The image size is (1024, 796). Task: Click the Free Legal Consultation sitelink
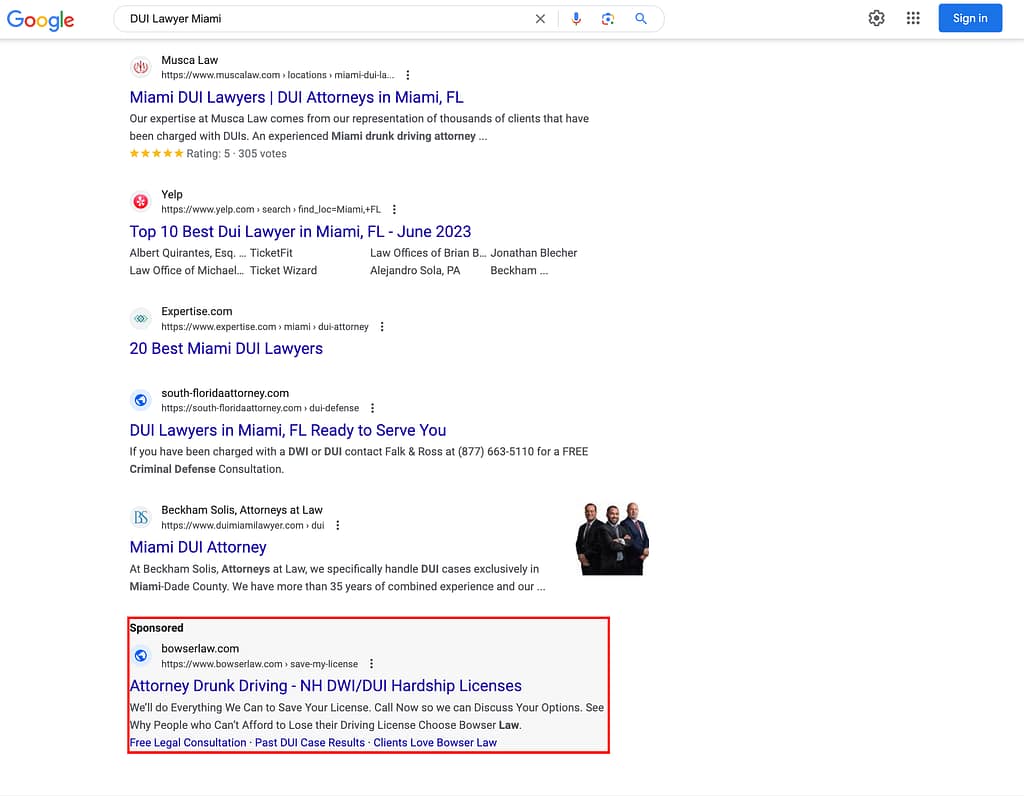pos(188,742)
